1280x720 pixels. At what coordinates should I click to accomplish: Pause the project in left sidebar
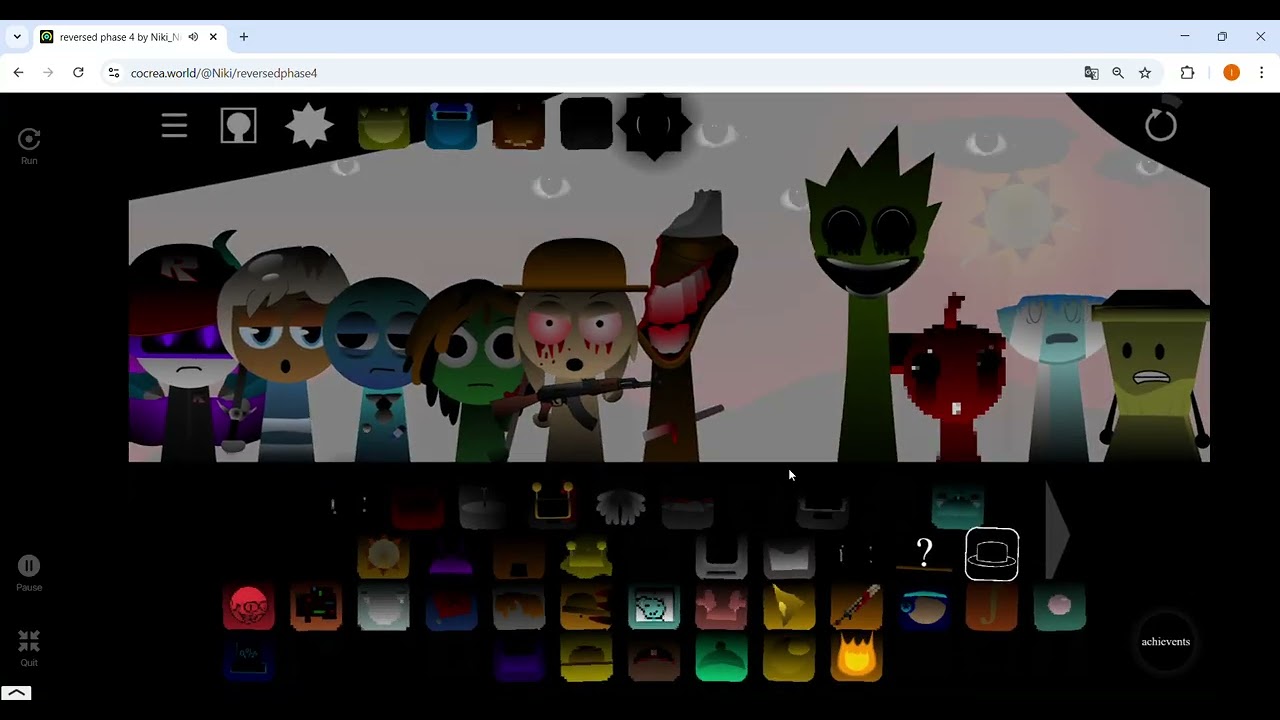click(x=29, y=573)
